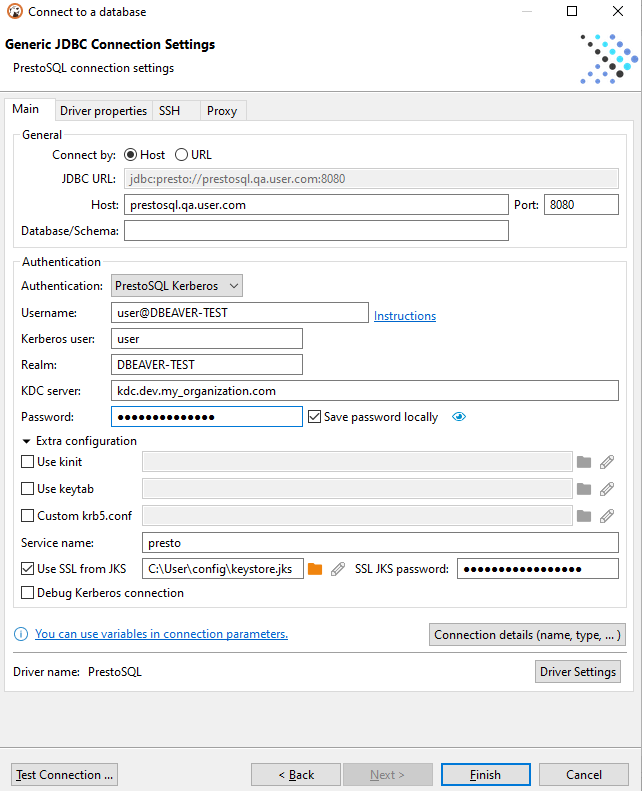Click the DBeaver icon in title bar
Image resolution: width=642 pixels, height=791 pixels.
[15, 11]
